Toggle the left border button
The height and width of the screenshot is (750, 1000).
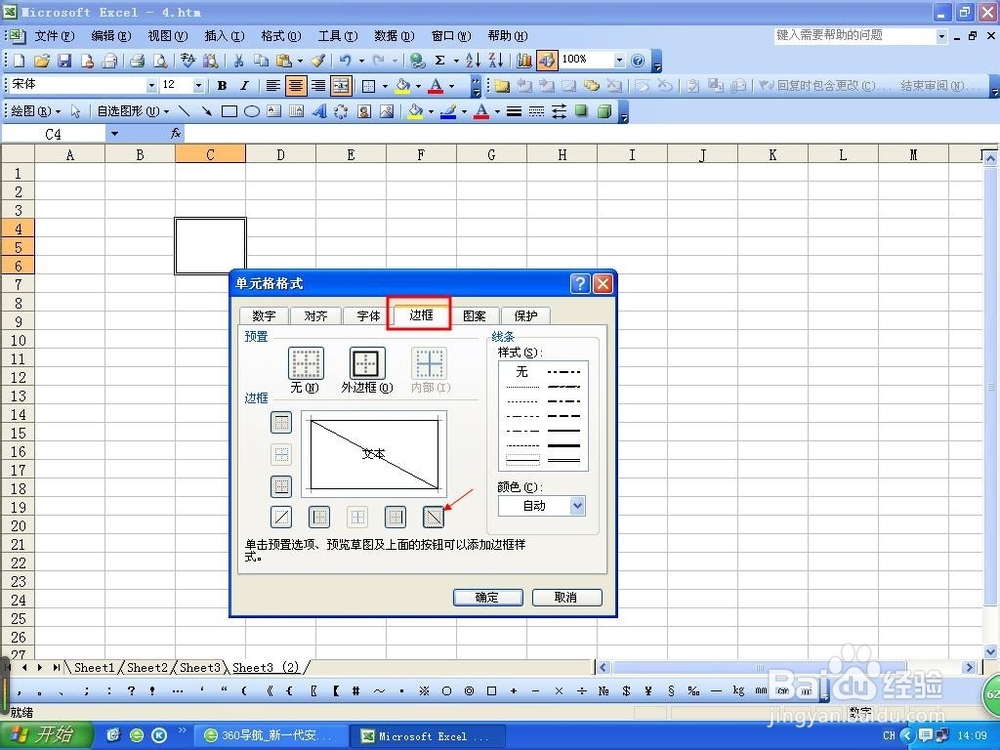coord(320,517)
